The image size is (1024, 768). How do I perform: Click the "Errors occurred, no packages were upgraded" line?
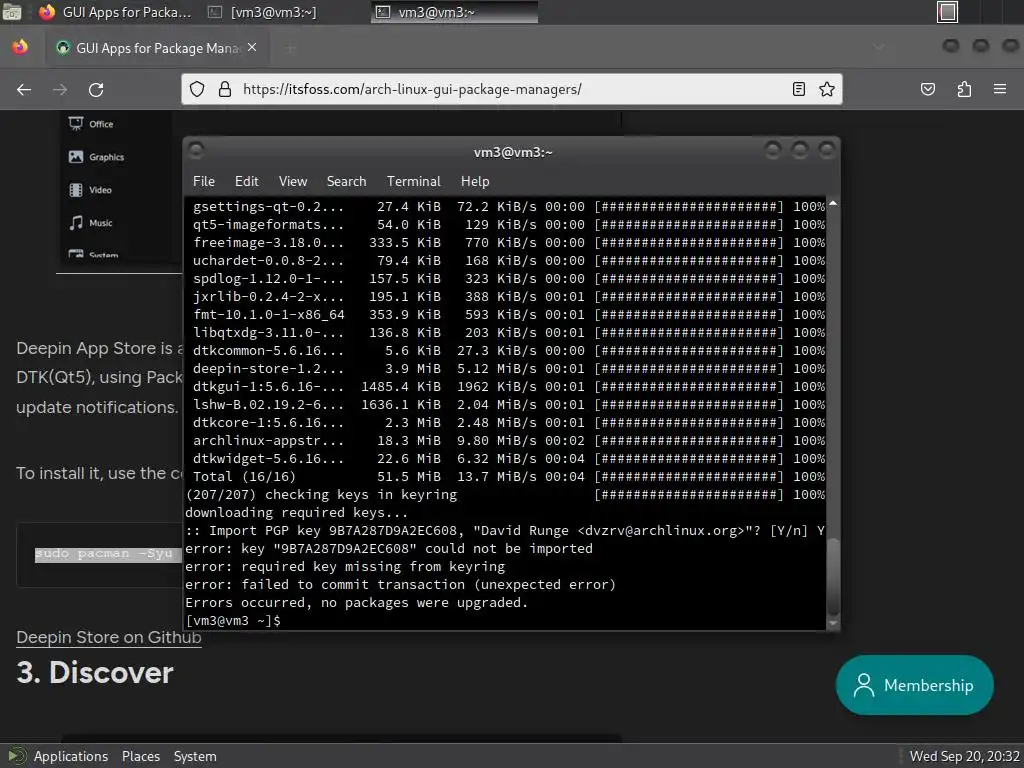point(357,603)
